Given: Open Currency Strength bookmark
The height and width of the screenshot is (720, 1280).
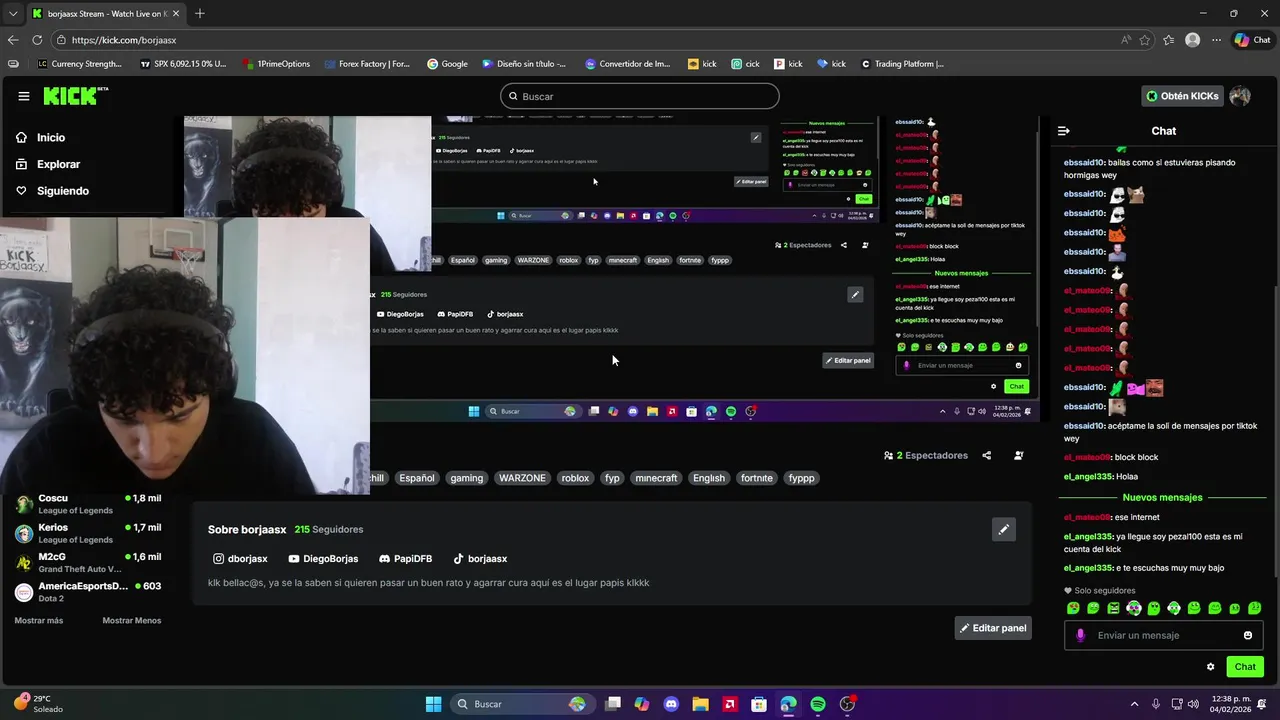Looking at the screenshot, I should coord(79,64).
